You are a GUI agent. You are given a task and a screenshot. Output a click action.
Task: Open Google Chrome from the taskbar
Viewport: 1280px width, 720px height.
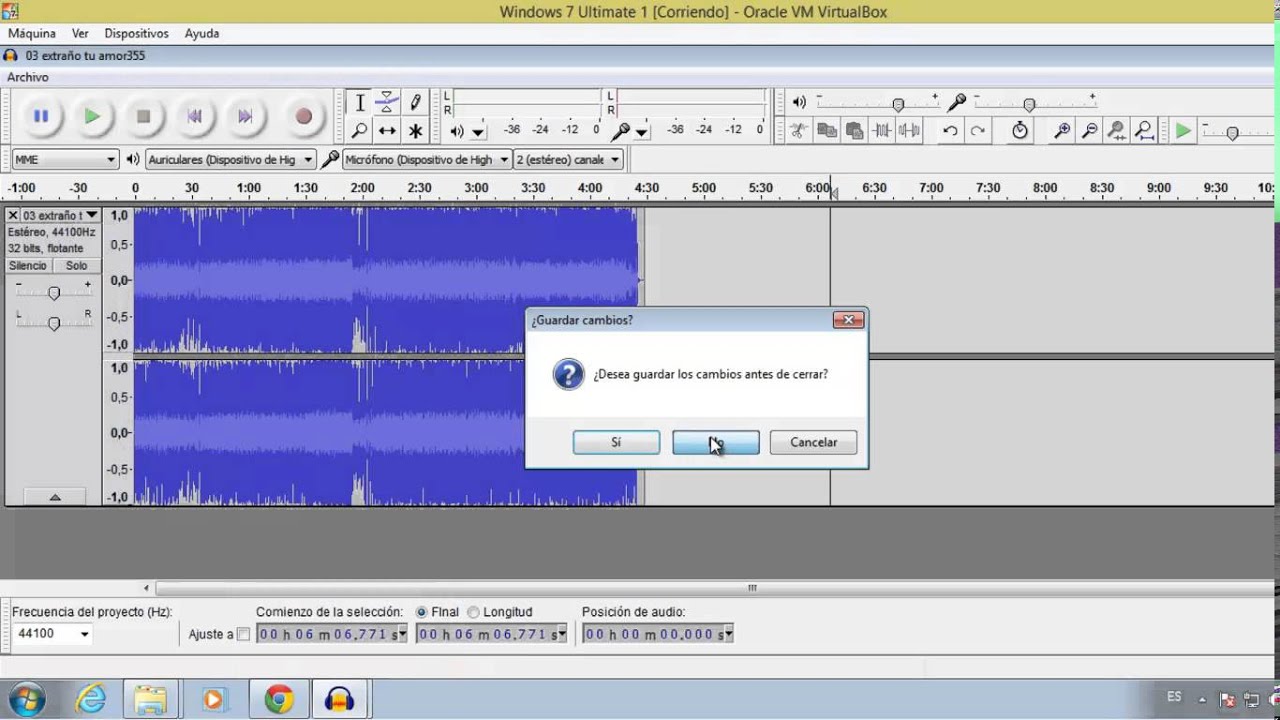tap(279, 700)
